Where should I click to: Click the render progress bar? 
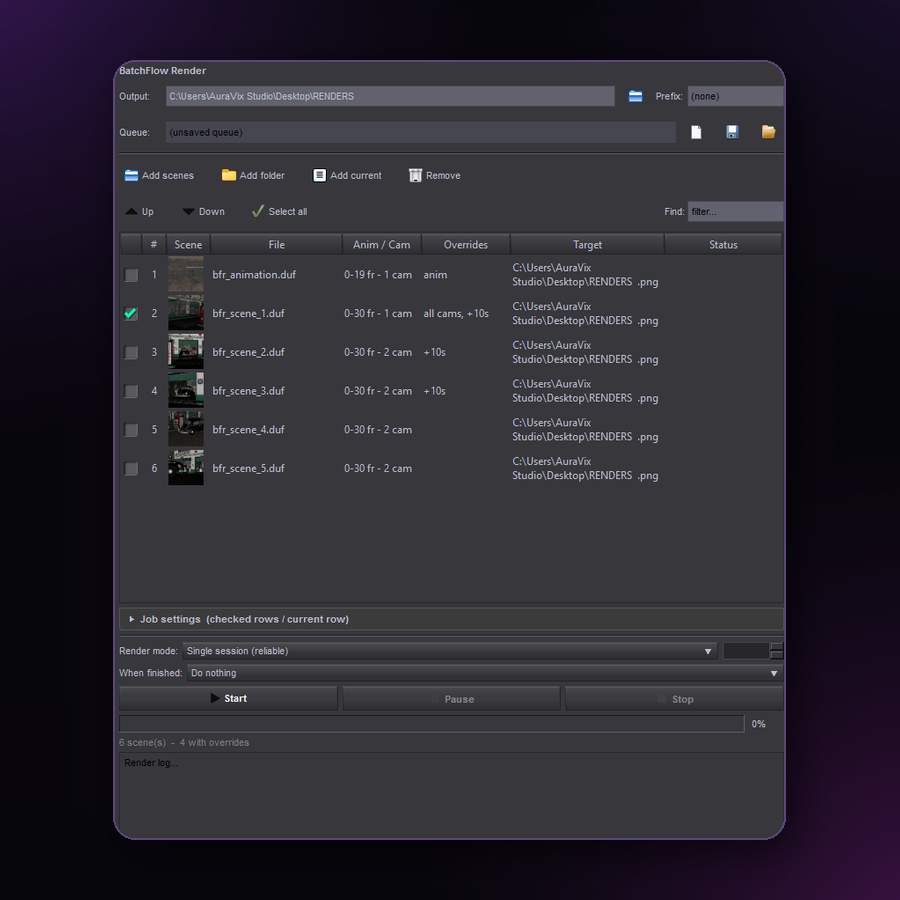pyautogui.click(x=431, y=724)
